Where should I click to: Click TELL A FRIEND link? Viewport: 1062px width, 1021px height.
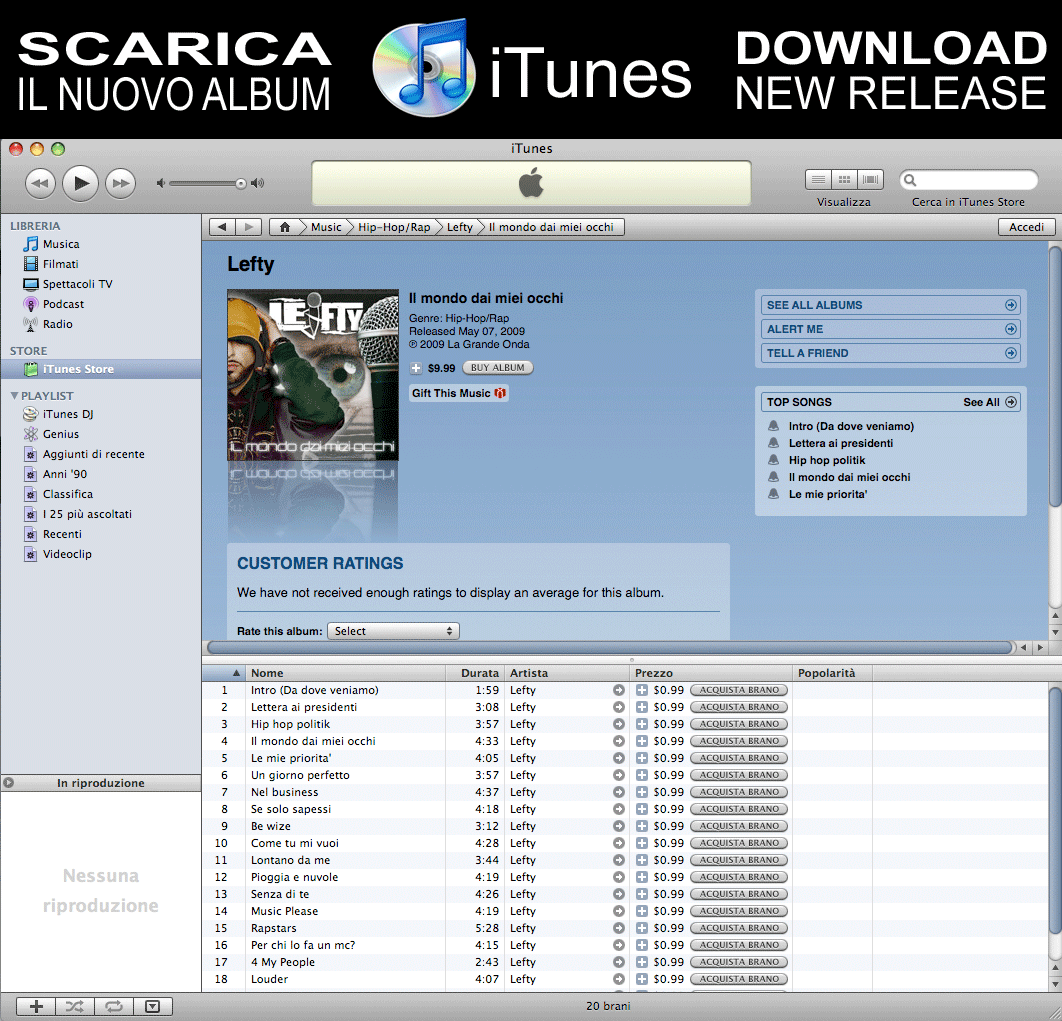(x=890, y=353)
